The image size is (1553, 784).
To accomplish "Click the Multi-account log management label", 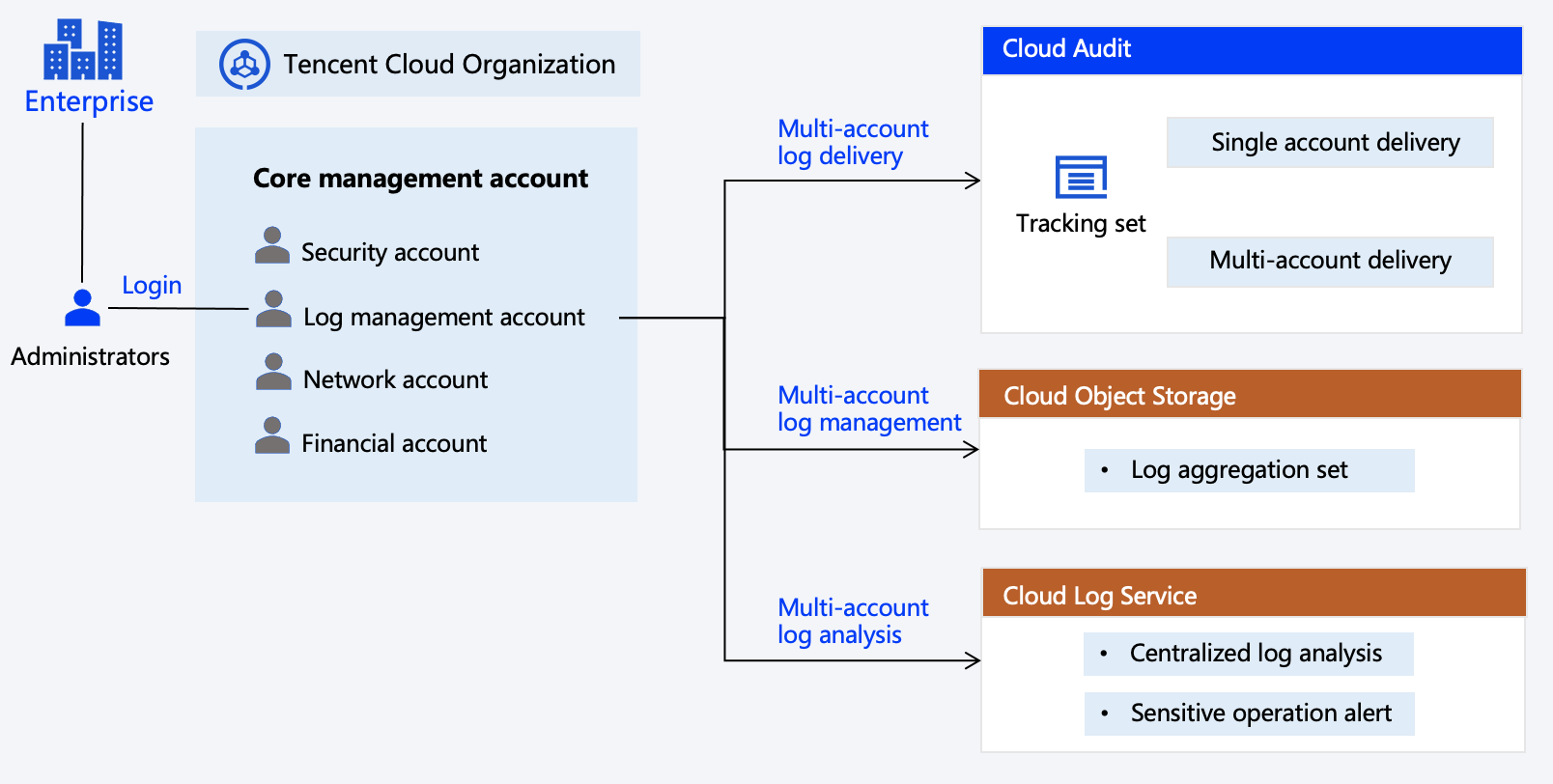I will point(868,409).
